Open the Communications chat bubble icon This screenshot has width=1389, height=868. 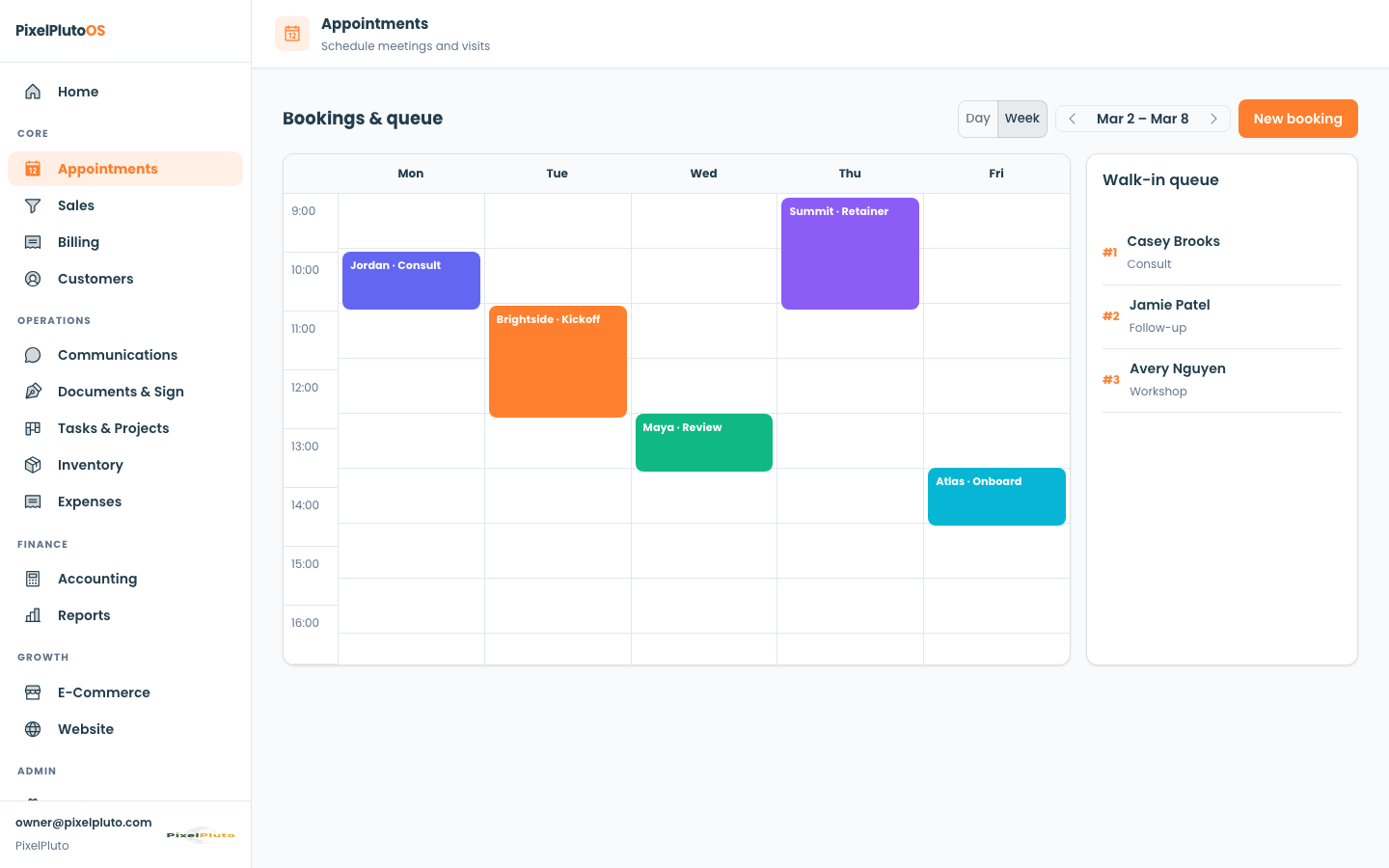(x=33, y=355)
